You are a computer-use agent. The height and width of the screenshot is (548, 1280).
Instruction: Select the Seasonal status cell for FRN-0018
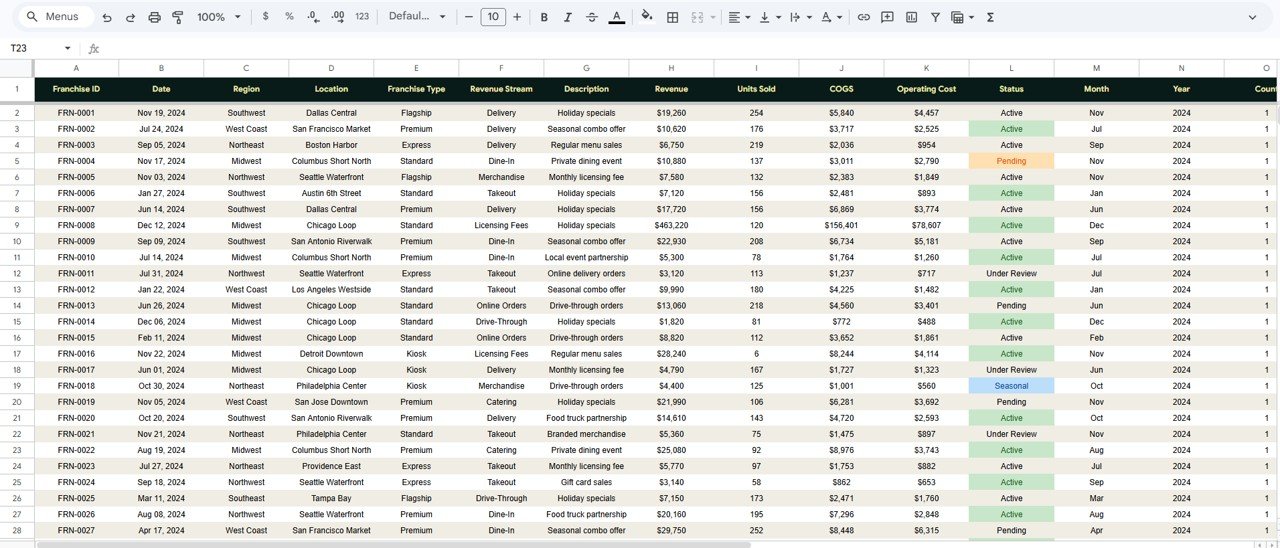coord(1011,386)
